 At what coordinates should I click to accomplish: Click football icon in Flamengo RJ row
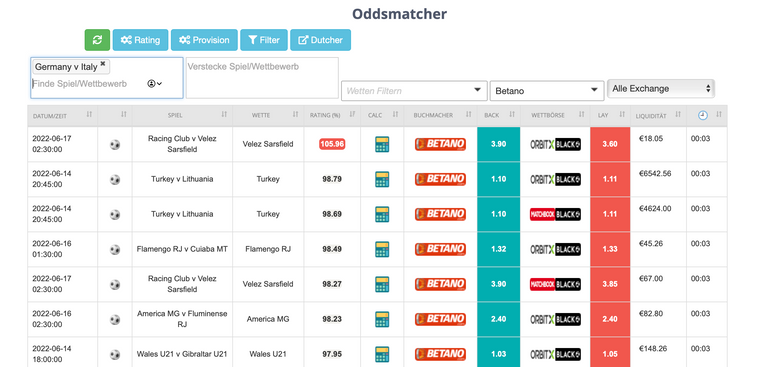tap(115, 249)
